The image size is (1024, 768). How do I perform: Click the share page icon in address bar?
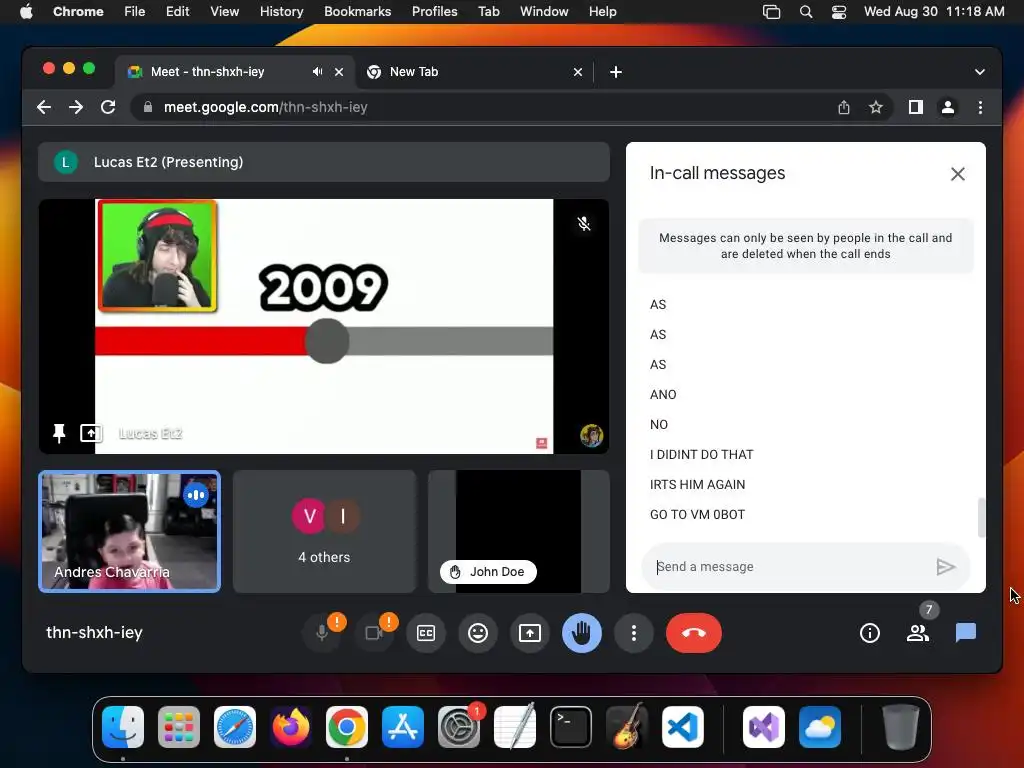[844, 107]
